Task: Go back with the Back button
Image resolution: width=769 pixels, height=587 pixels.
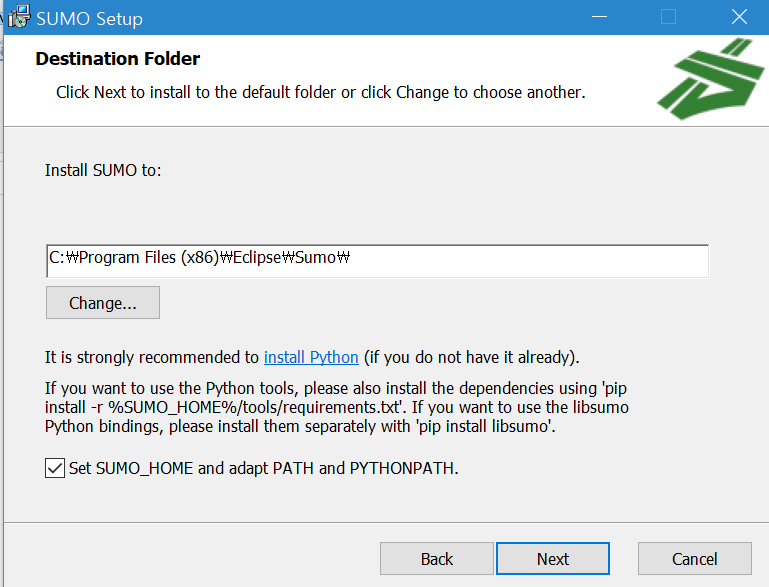Action: tap(436, 559)
